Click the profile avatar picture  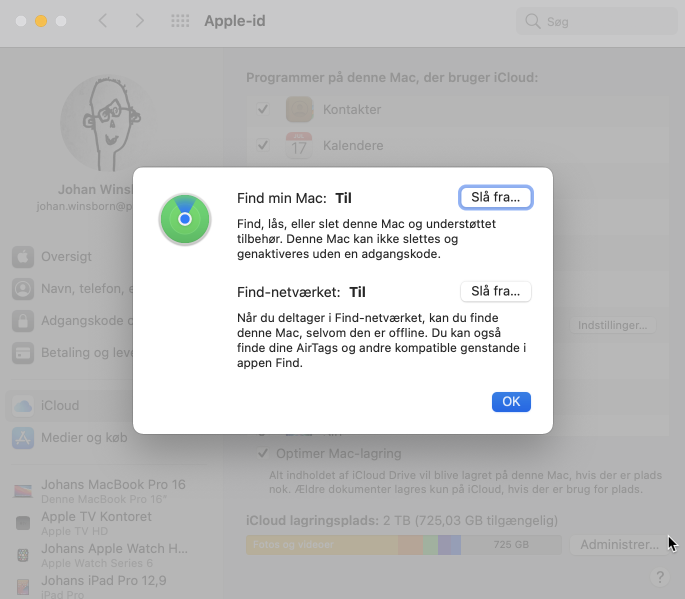coord(108,123)
